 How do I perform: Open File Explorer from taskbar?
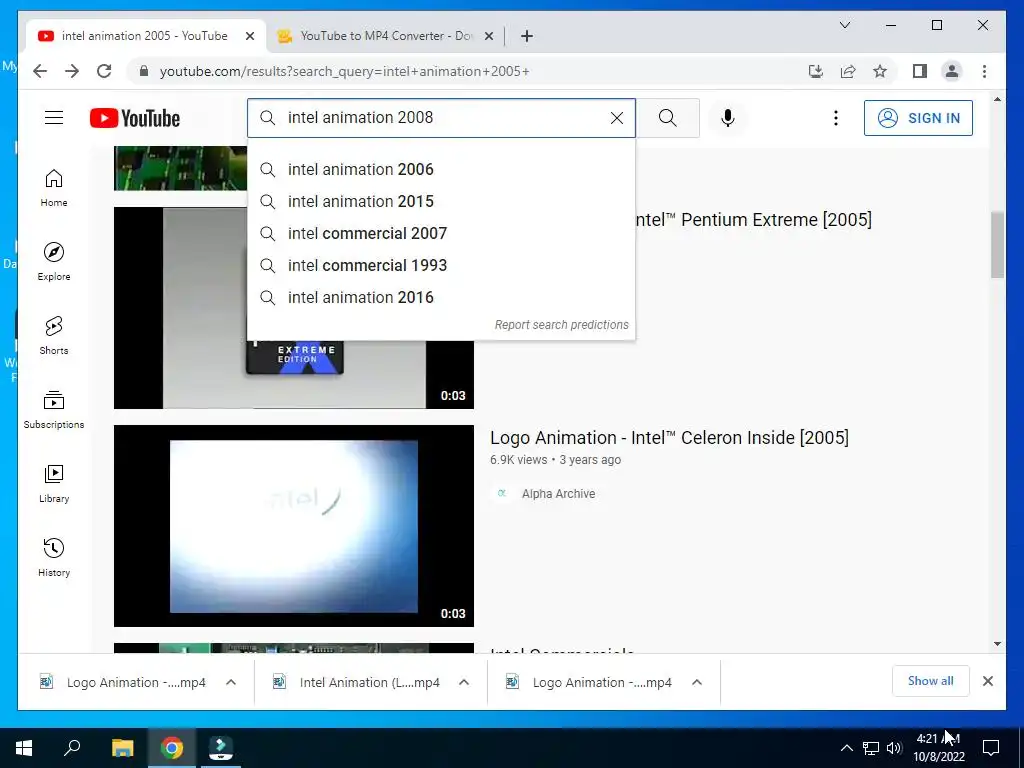click(x=122, y=748)
